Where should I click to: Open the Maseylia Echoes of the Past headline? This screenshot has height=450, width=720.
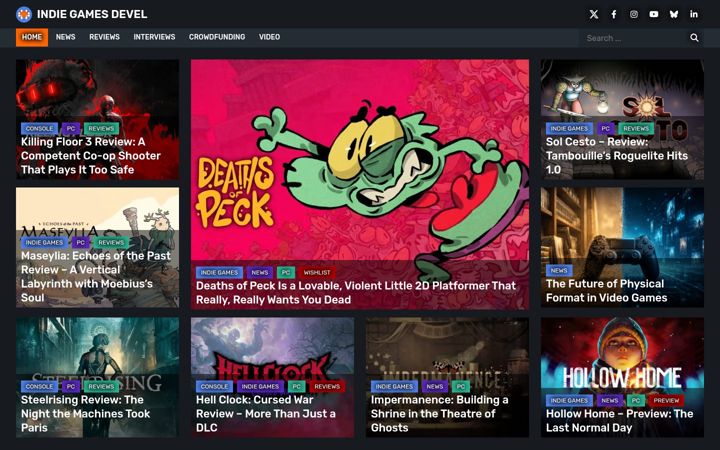click(x=96, y=276)
